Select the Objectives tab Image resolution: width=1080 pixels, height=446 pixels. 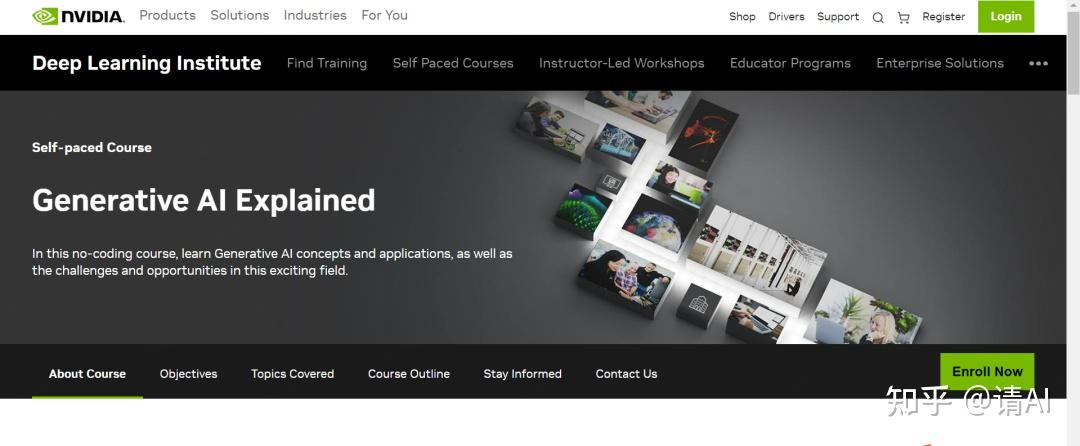pyautogui.click(x=188, y=374)
